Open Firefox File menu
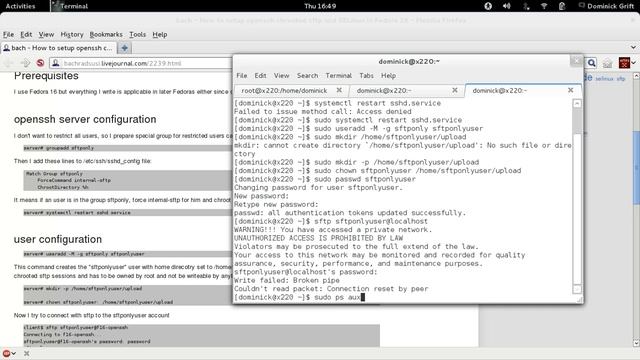 tap(8, 34)
